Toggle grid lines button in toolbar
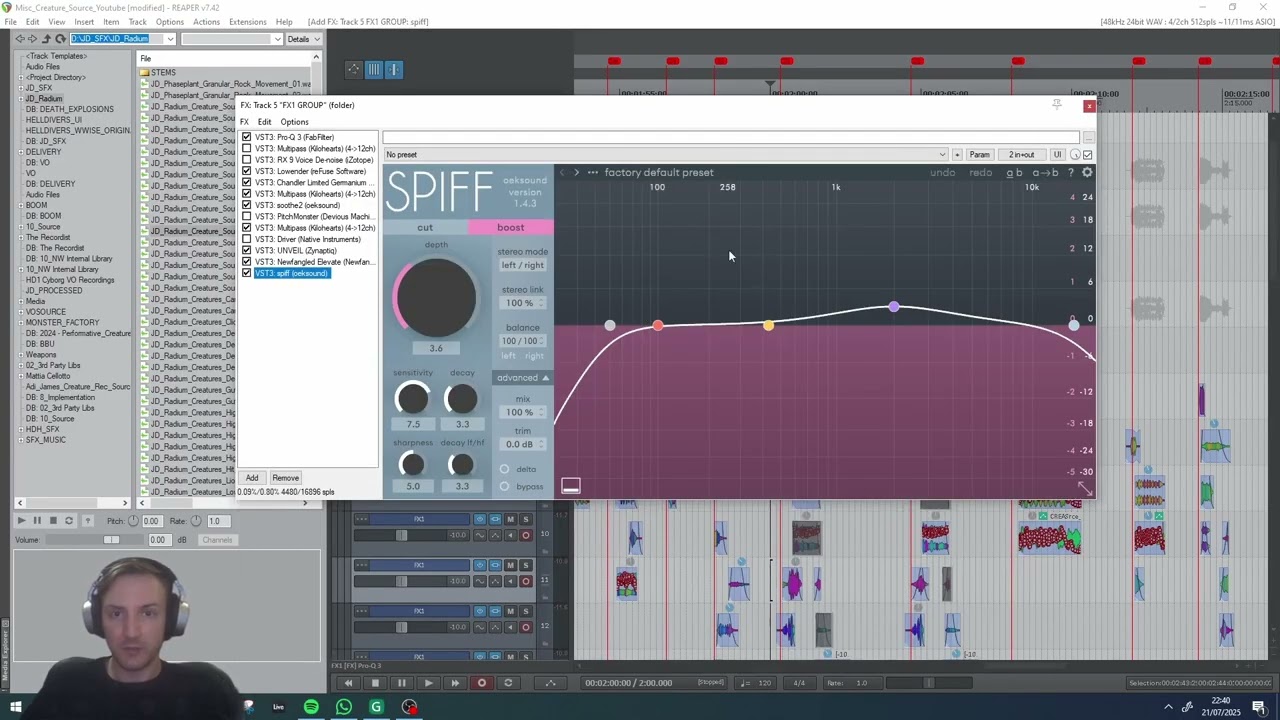The image size is (1280, 720). (x=373, y=69)
